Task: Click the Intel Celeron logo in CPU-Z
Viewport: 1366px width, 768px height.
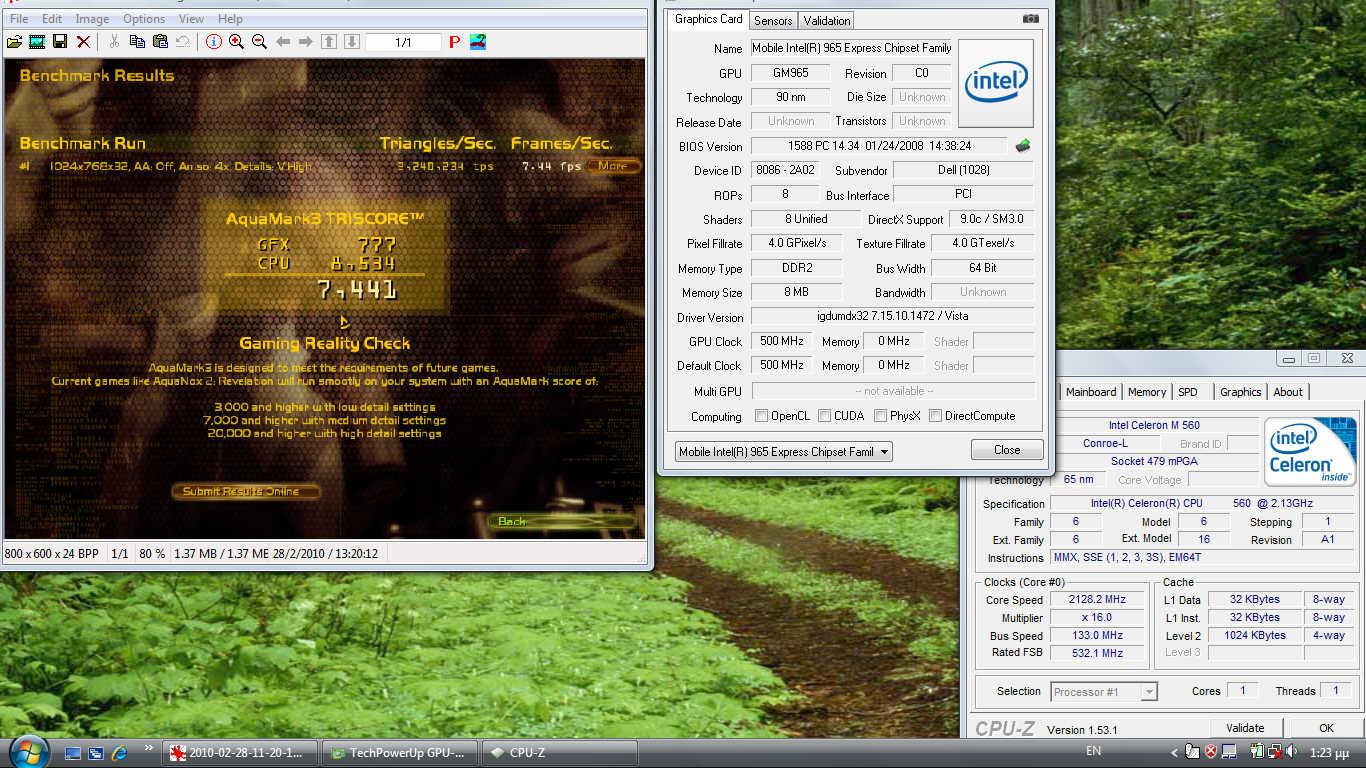Action: pyautogui.click(x=1310, y=450)
